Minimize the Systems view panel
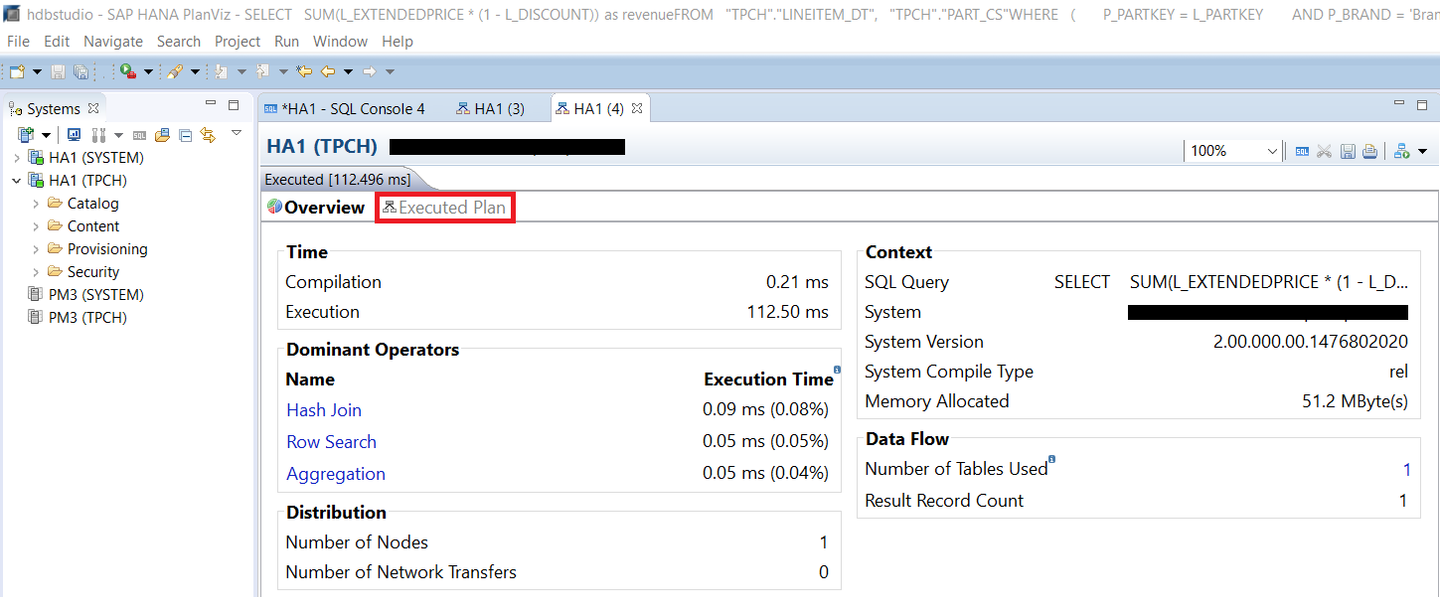 210,103
